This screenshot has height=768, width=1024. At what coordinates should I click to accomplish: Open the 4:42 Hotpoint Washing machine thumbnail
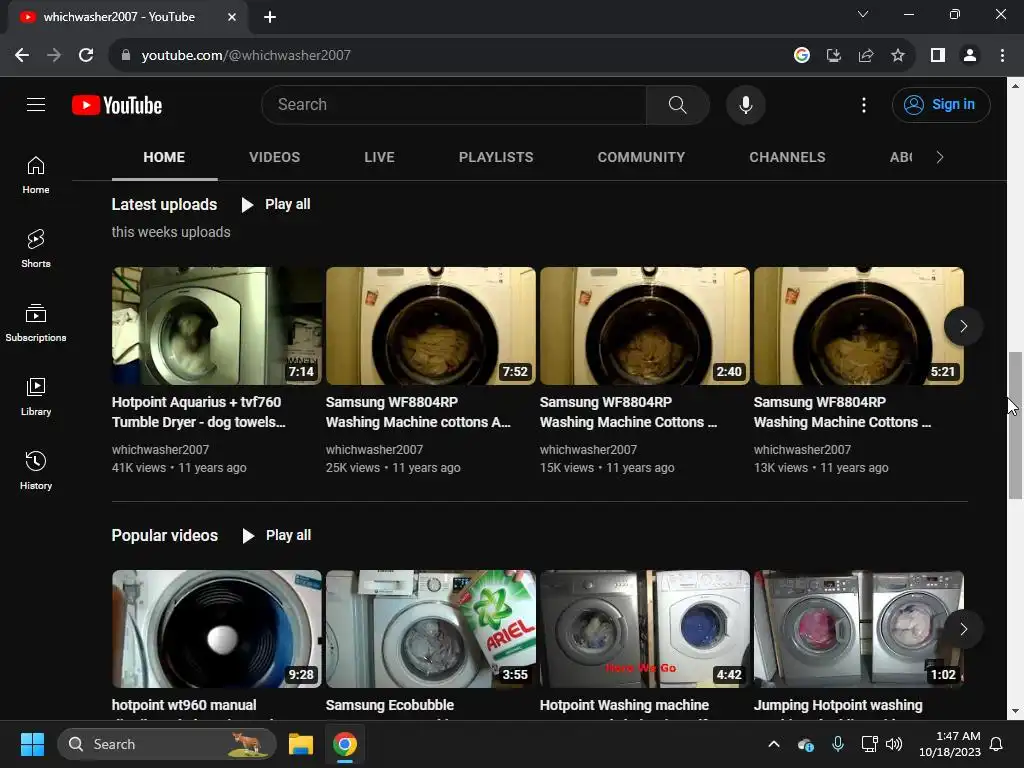(x=645, y=629)
